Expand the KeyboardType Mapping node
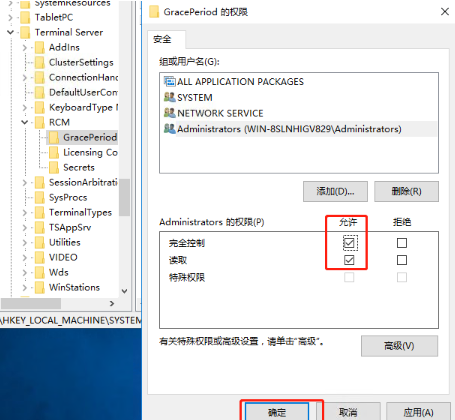The width and height of the screenshot is (455, 420). [x=25, y=107]
